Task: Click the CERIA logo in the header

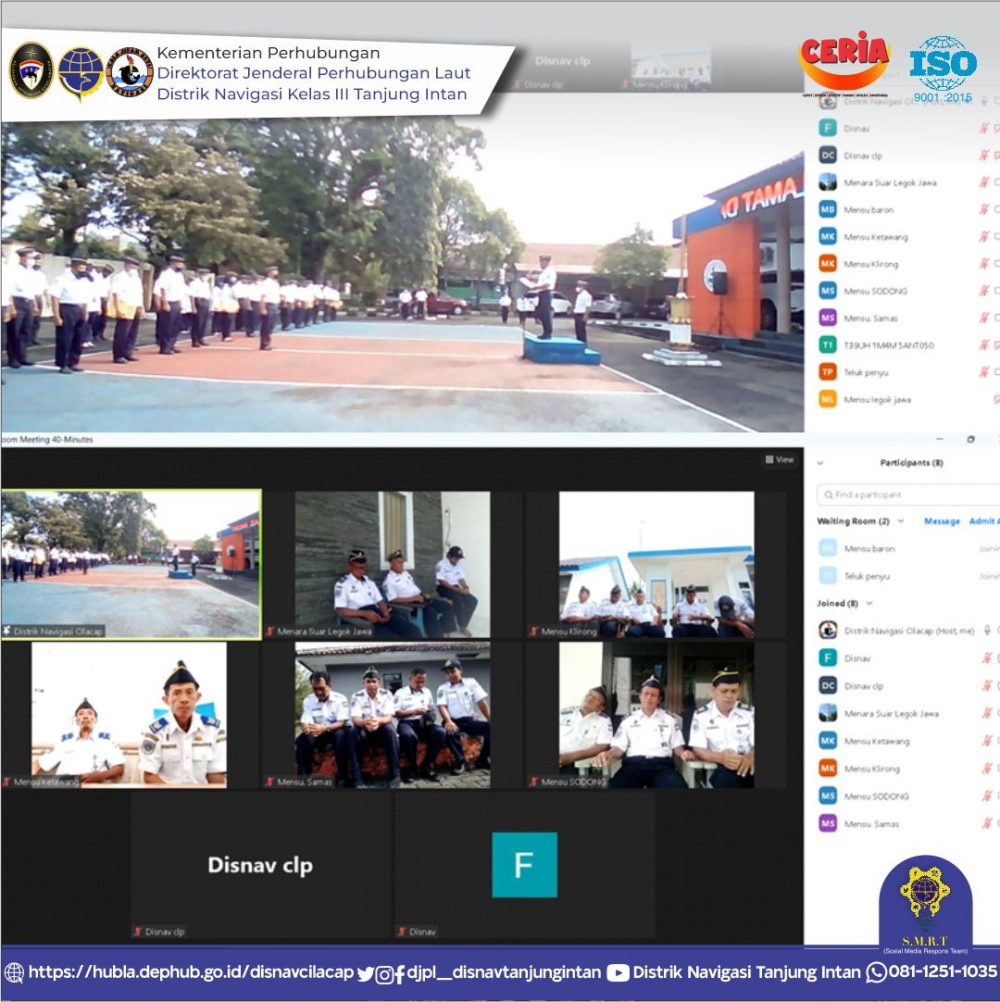Action: [x=844, y=63]
